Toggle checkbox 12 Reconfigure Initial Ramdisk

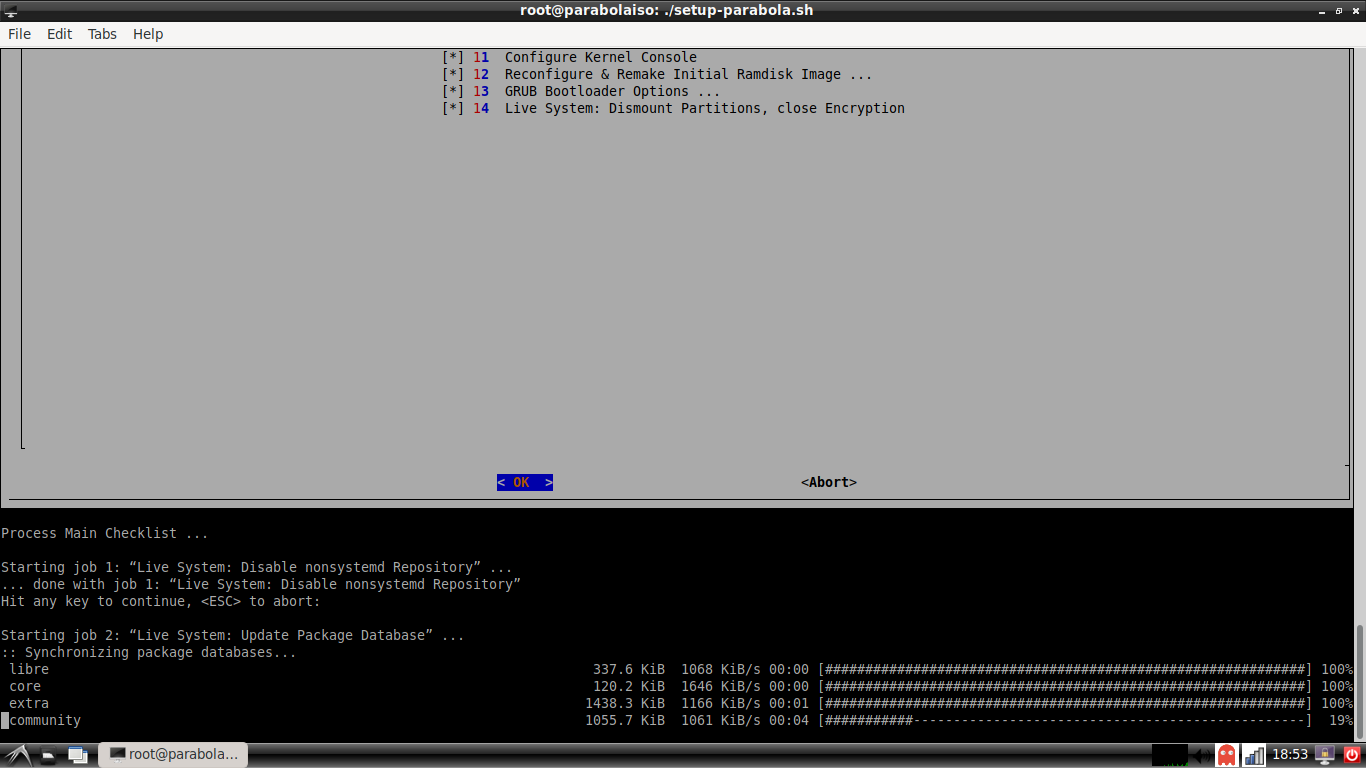click(453, 74)
